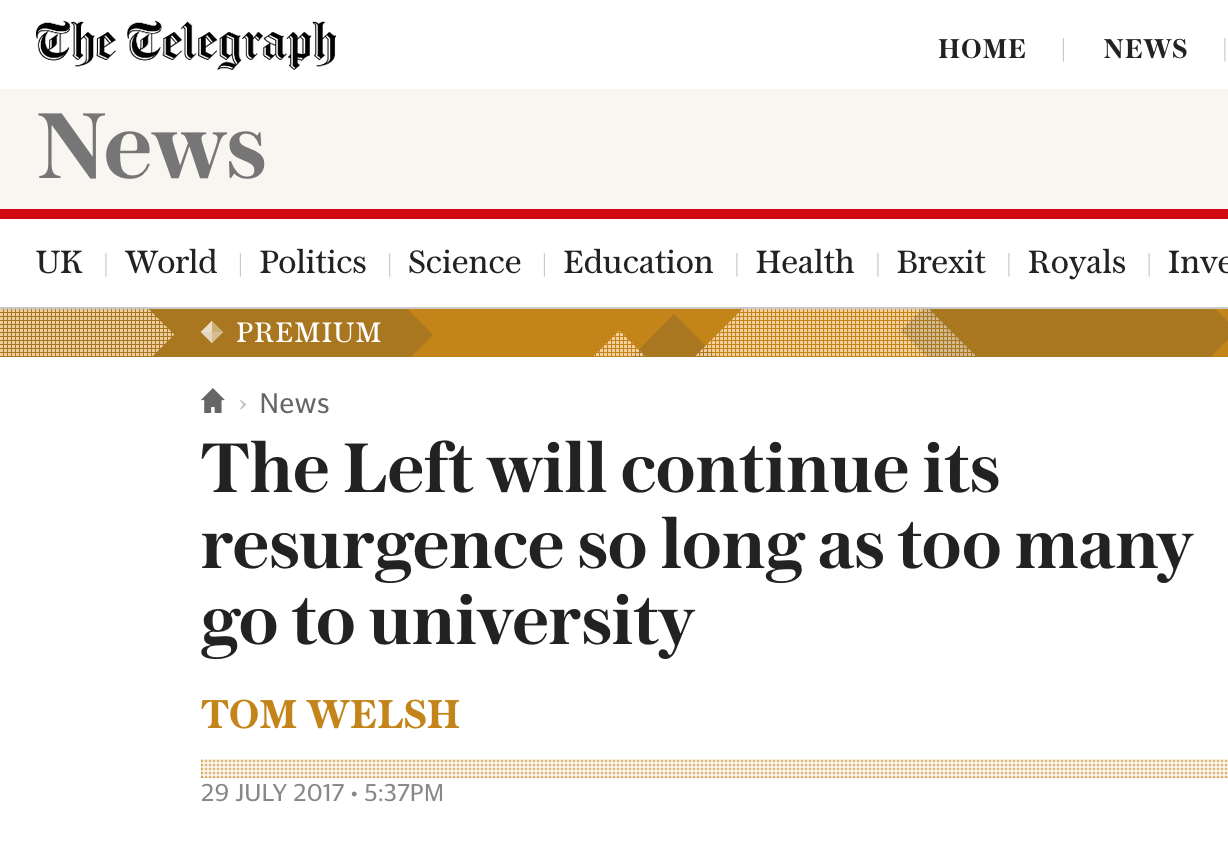The width and height of the screenshot is (1228, 847).
Task: Open the Health section
Action: [x=805, y=262]
